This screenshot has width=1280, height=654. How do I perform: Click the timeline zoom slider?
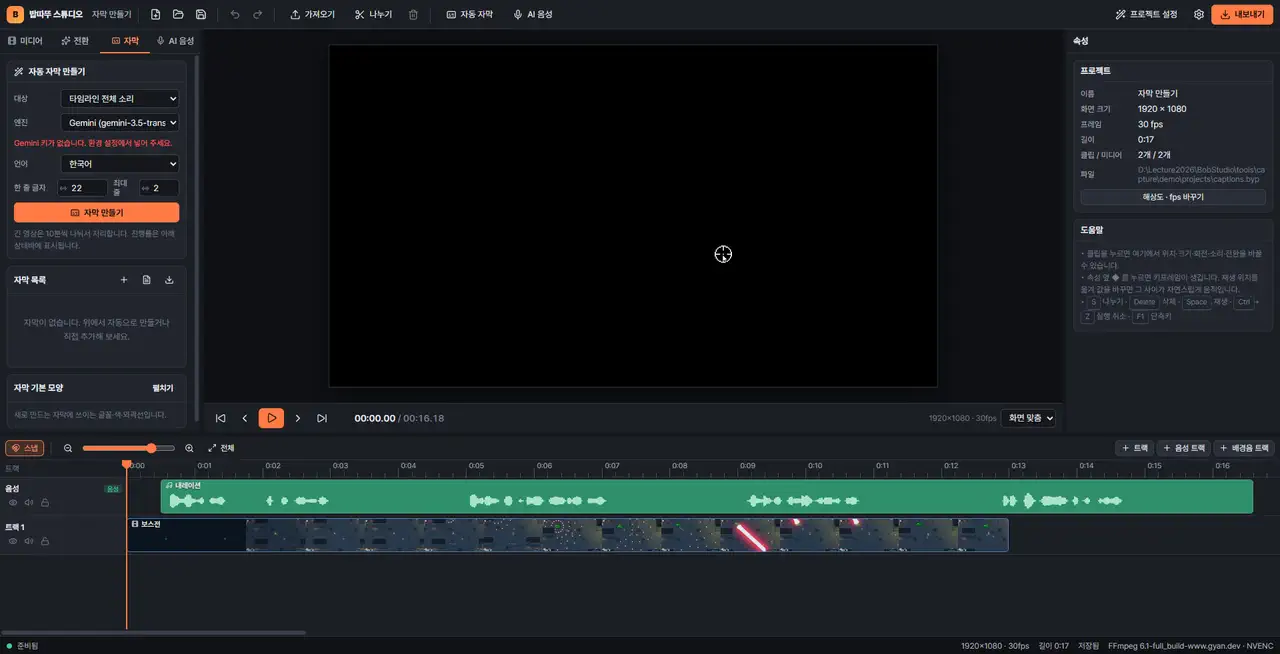[x=128, y=448]
